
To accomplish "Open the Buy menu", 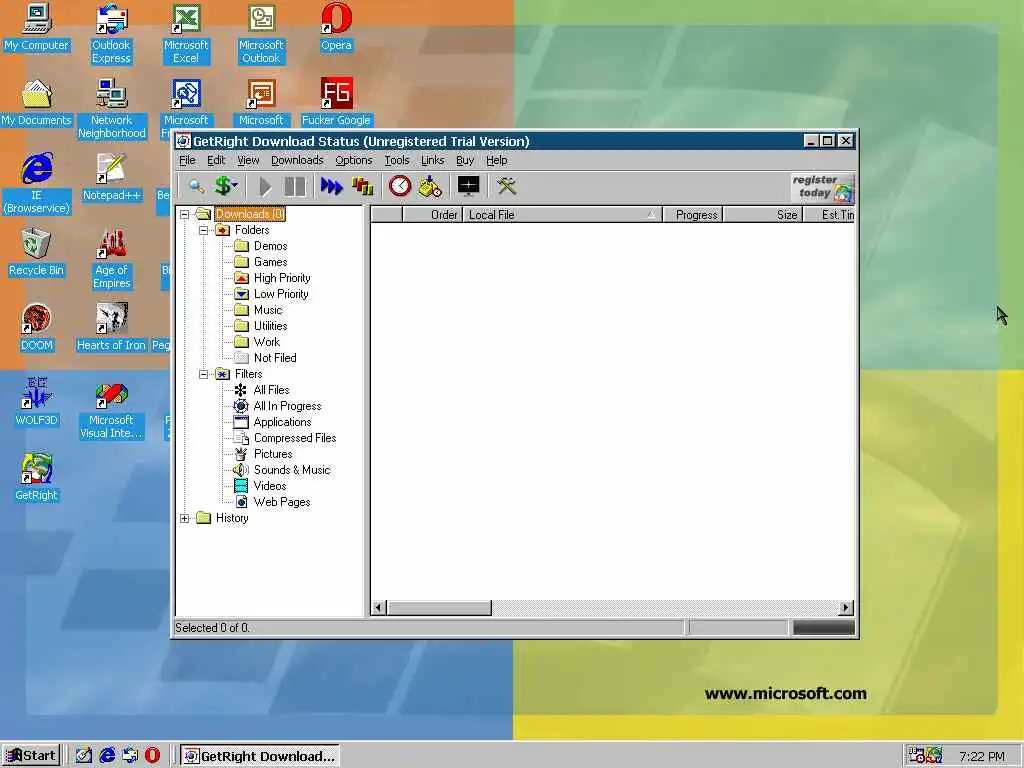I will pos(465,160).
